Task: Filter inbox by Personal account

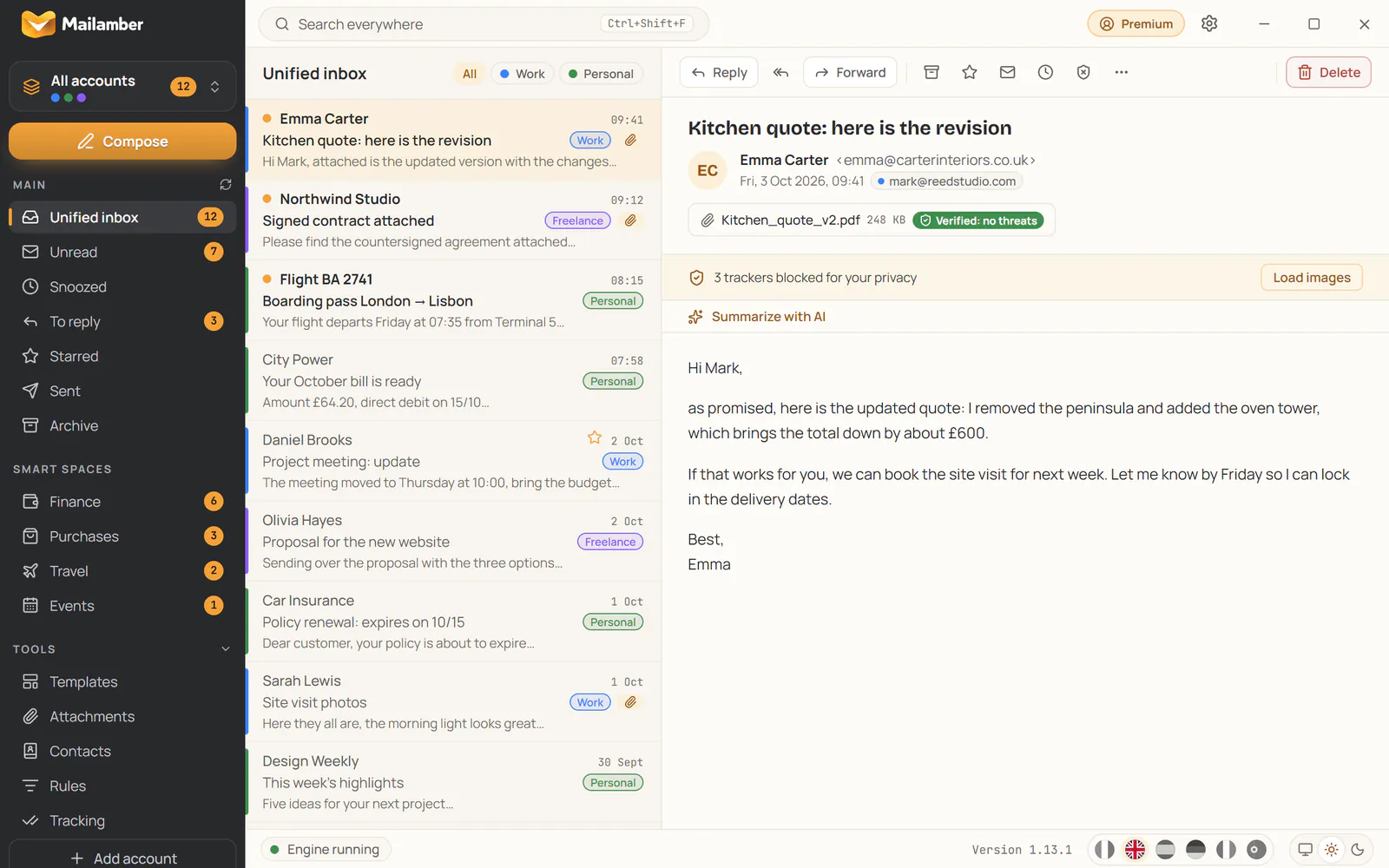Action: tap(601, 74)
